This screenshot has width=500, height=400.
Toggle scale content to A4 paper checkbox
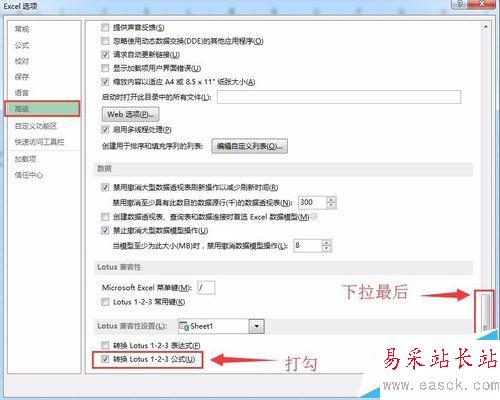coord(105,81)
